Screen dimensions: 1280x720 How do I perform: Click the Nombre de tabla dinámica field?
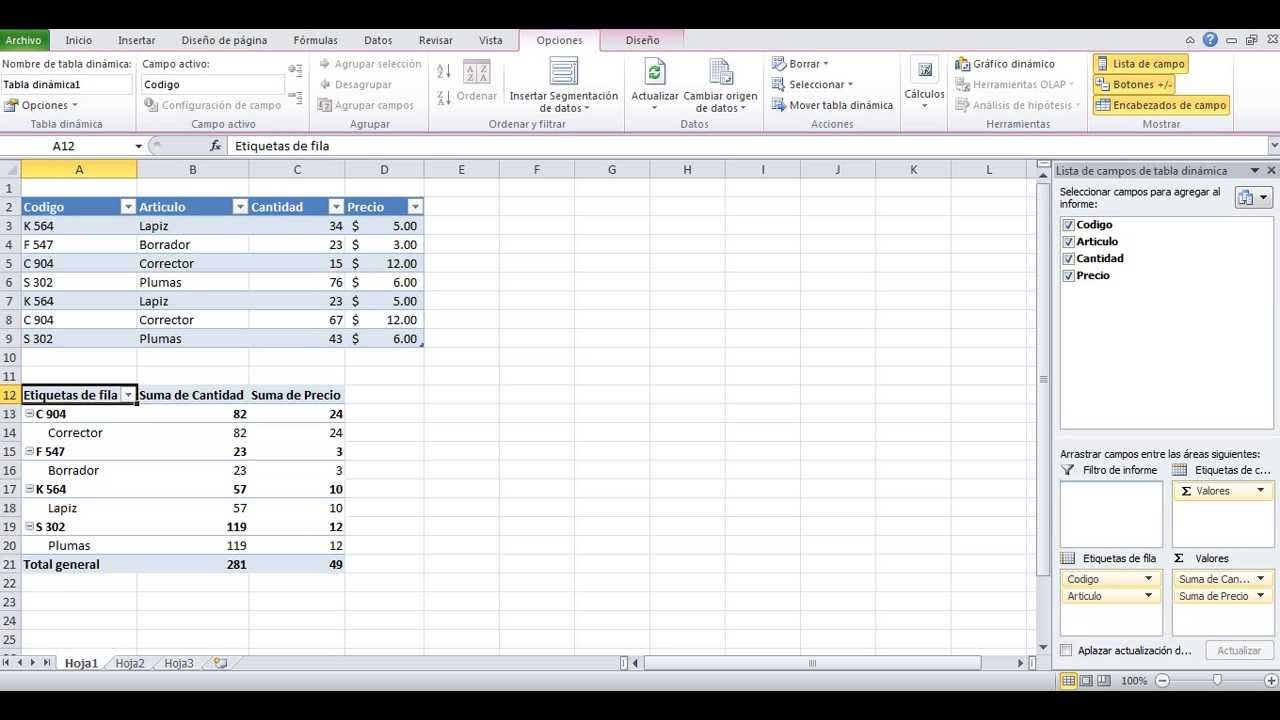point(66,85)
